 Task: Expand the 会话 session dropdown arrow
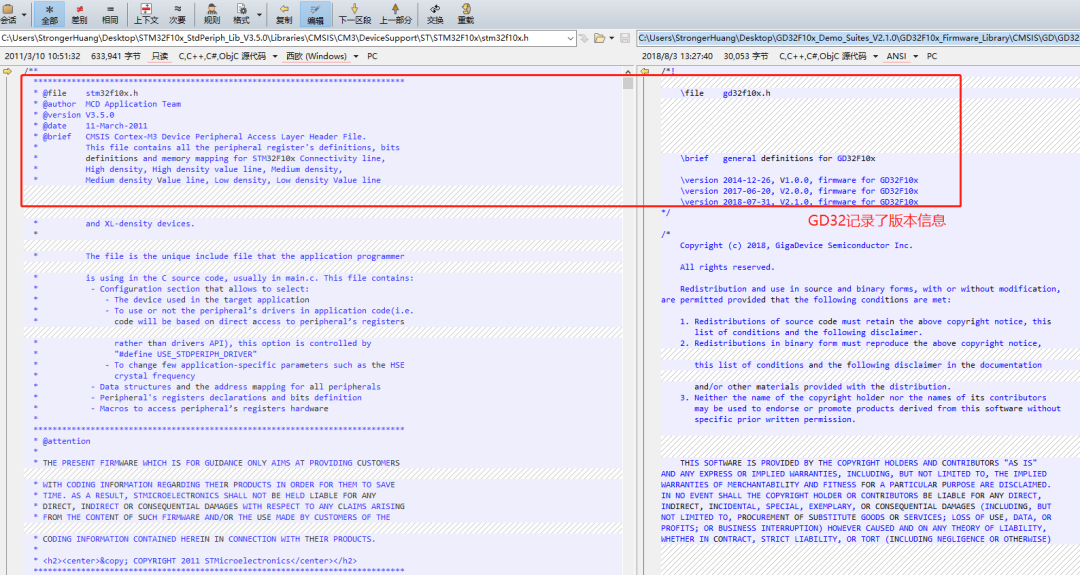(x=24, y=14)
